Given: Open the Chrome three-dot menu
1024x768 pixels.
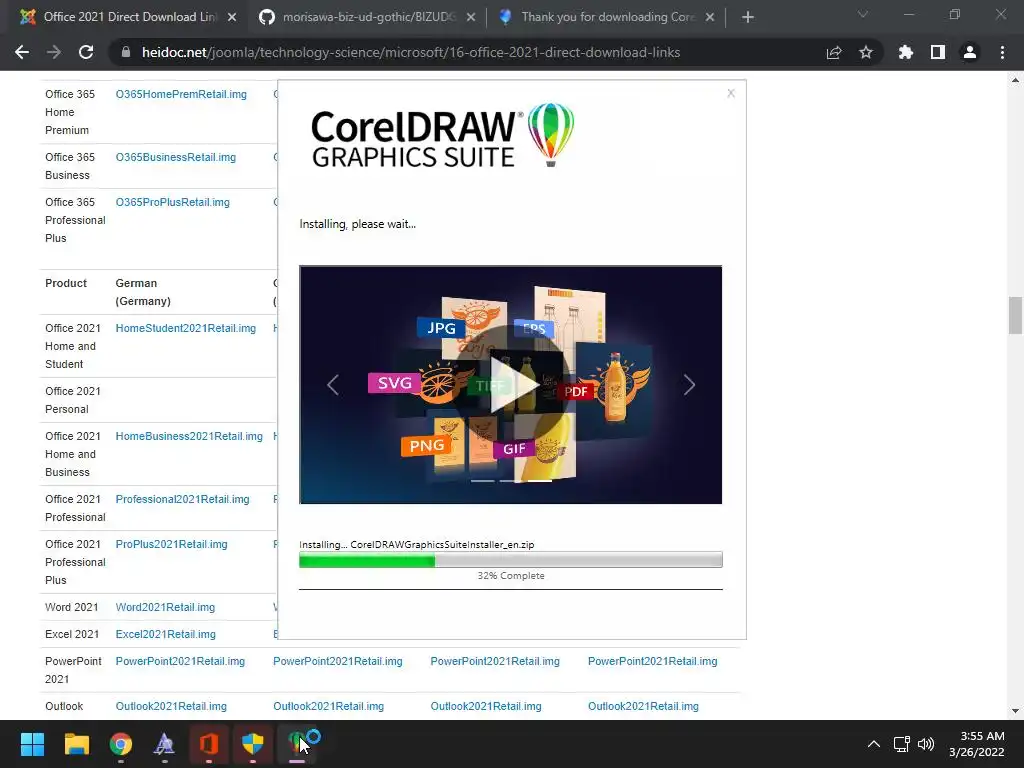Looking at the screenshot, I should pyautogui.click(x=1002, y=52).
